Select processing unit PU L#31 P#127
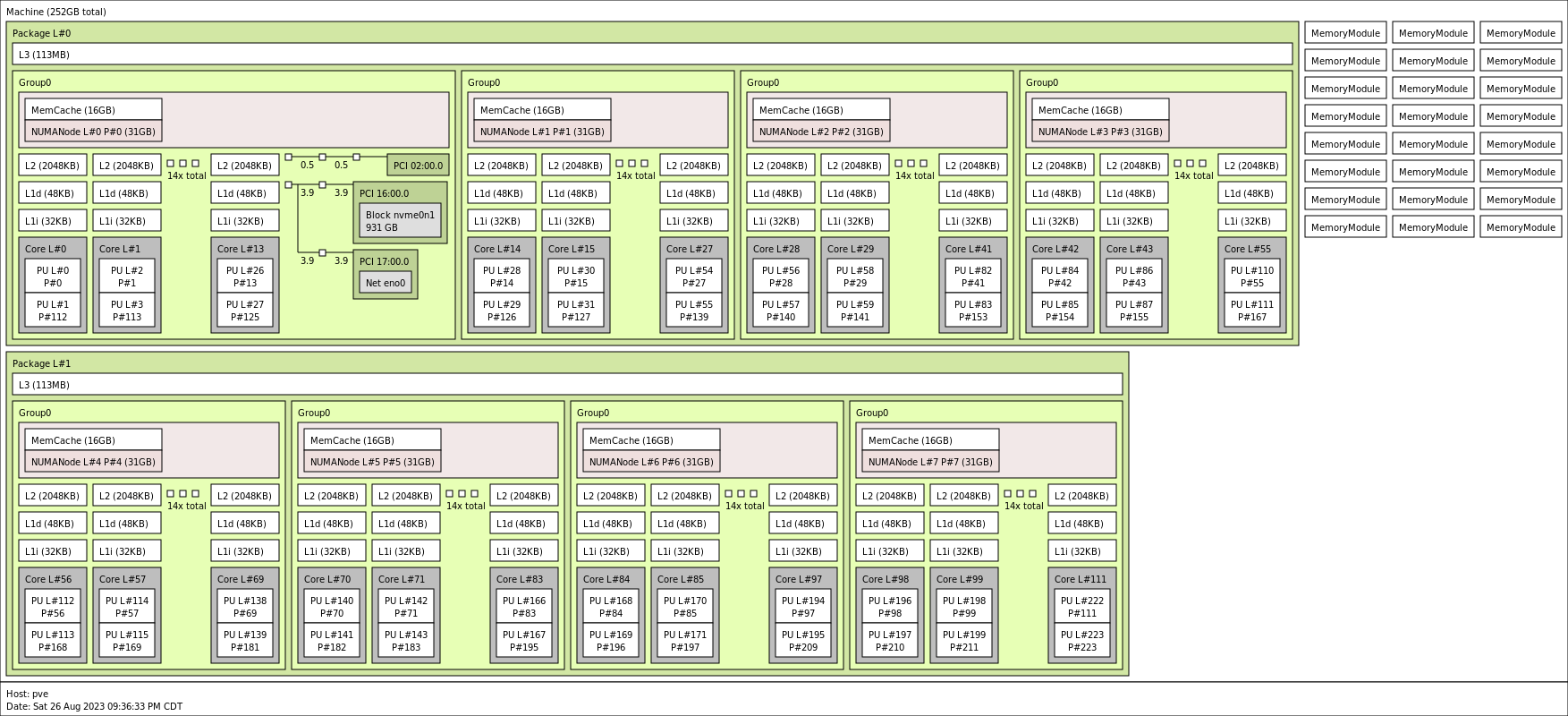This screenshot has width=1568, height=716. pos(576,311)
